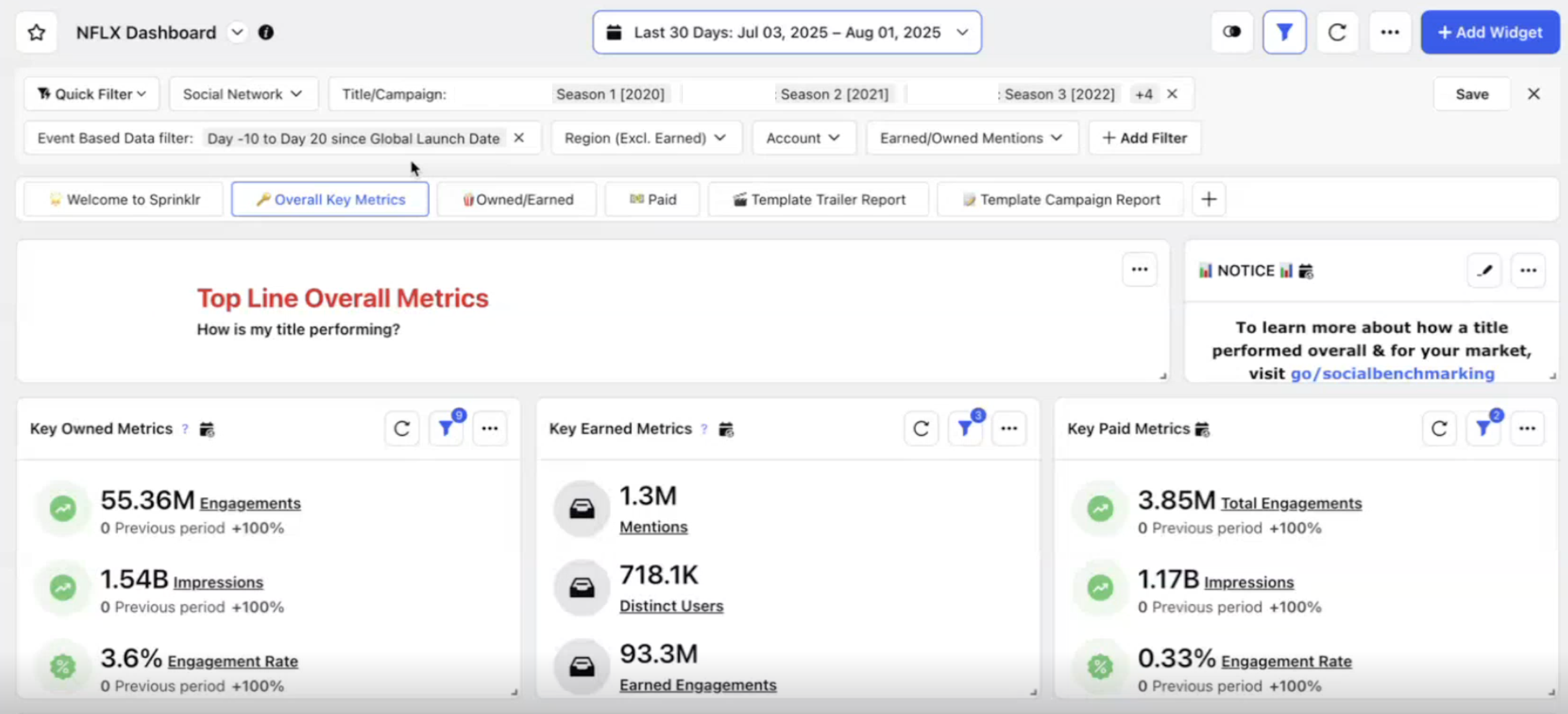The width and height of the screenshot is (1568, 714).
Task: Open Key Paid Metrics widget filters
Action: pos(1484,429)
